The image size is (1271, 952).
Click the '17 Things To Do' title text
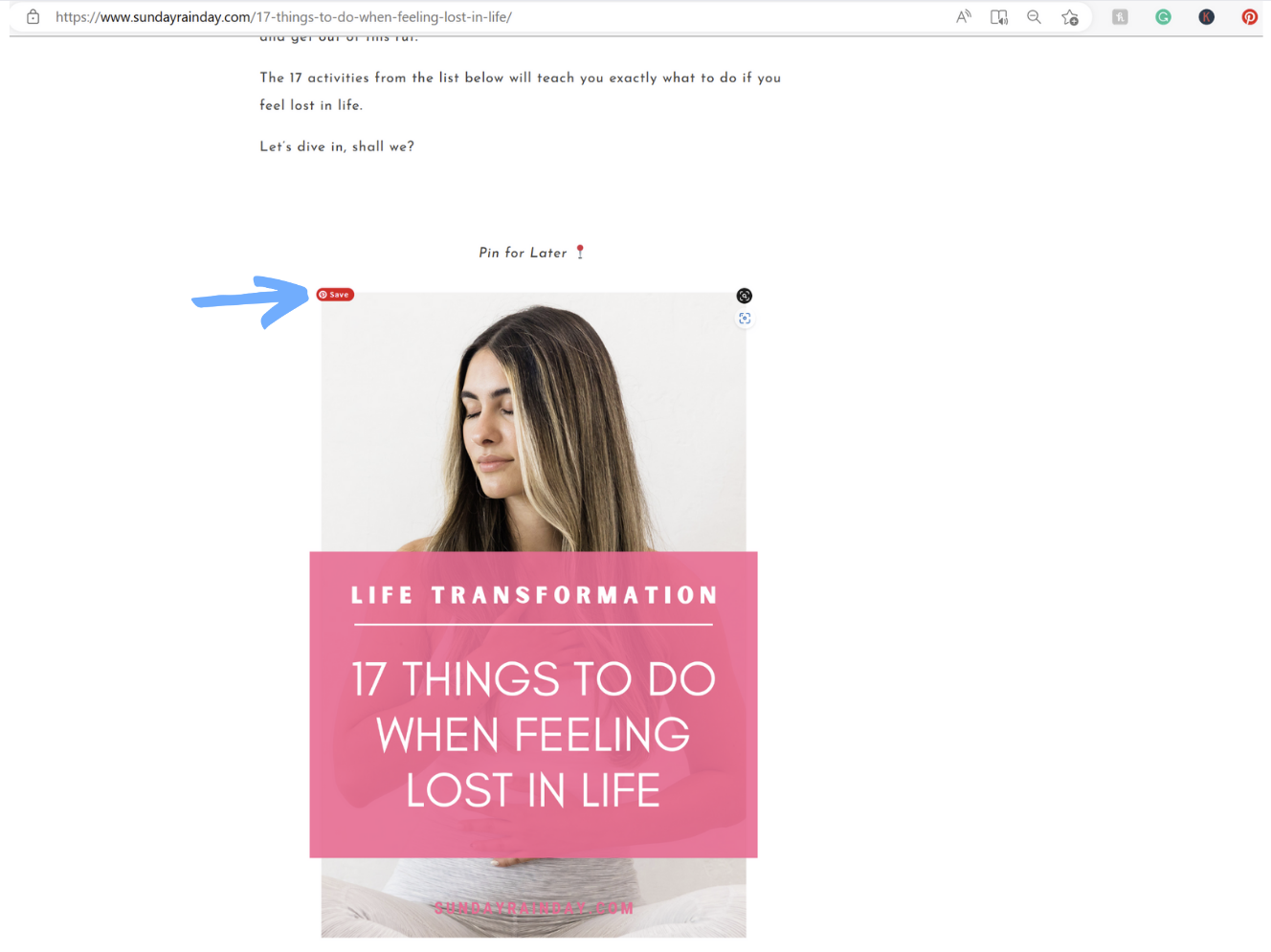click(x=533, y=734)
